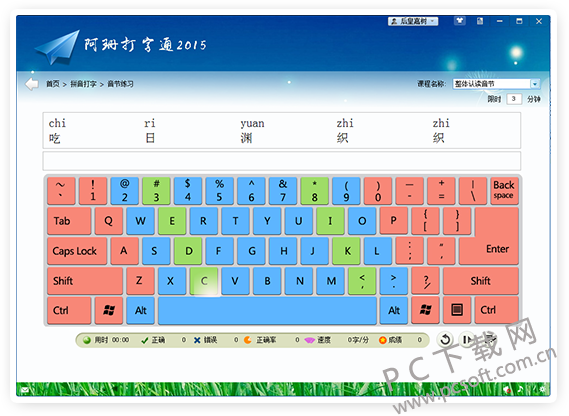Hit the highlighted C key
The width and height of the screenshot is (569, 416).
pyautogui.click(x=204, y=281)
